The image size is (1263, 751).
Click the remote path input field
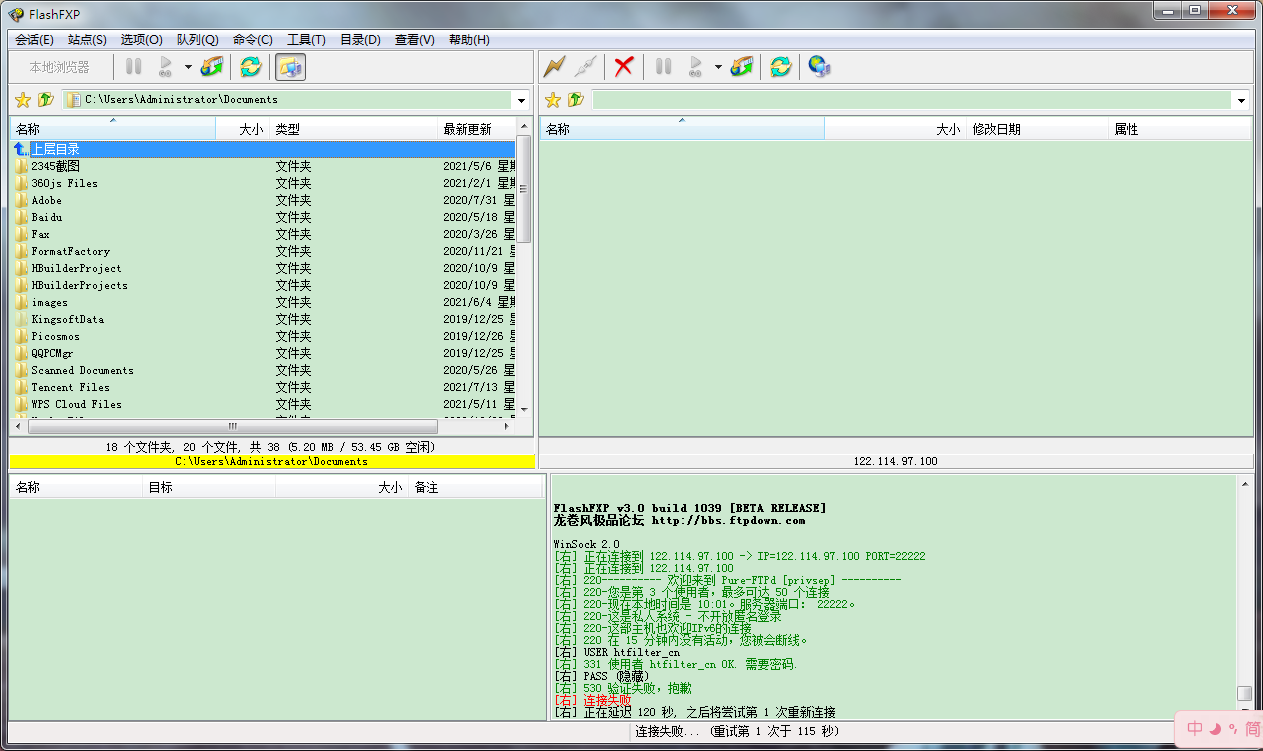[910, 100]
